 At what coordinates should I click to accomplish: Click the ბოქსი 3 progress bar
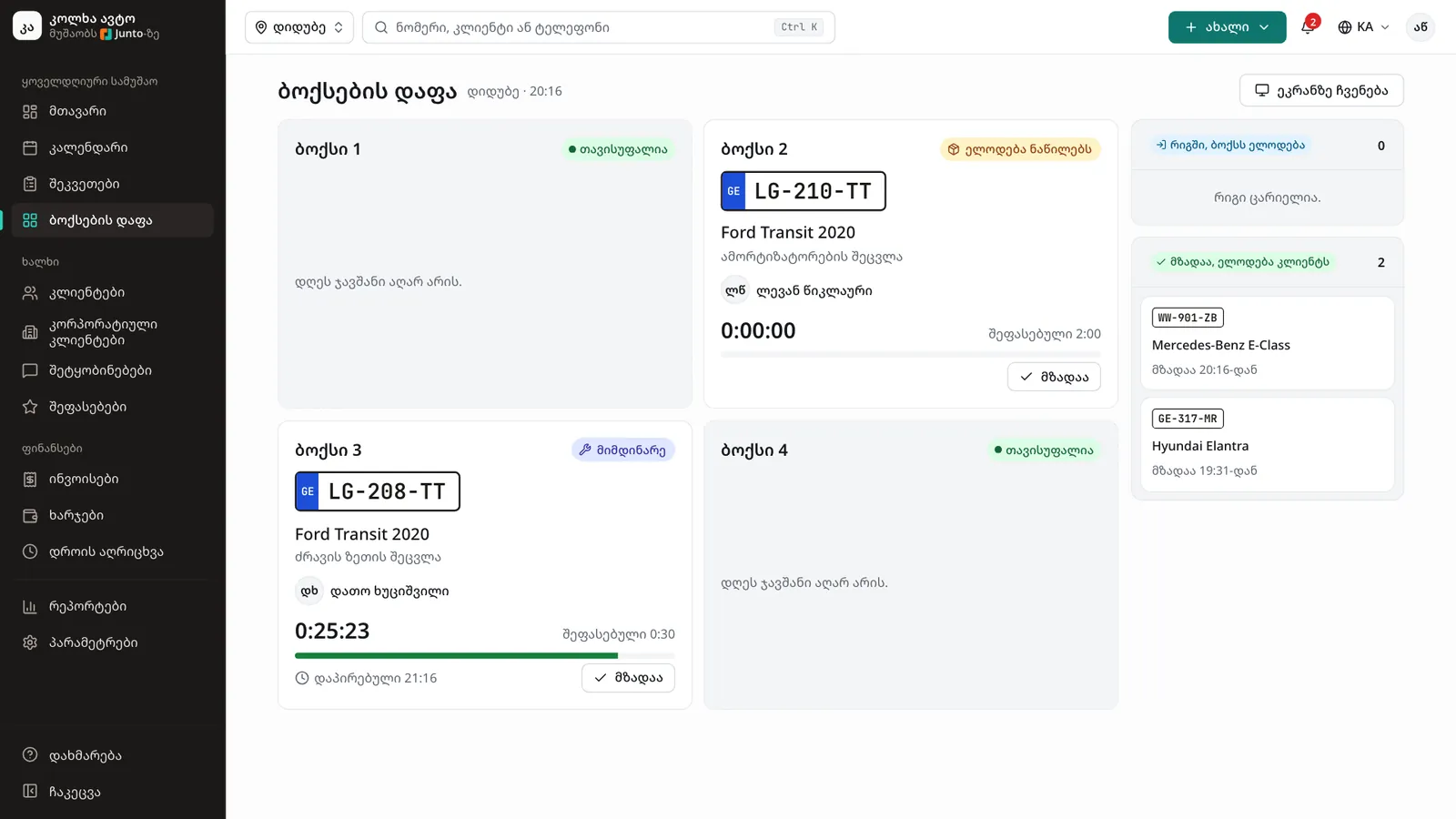click(485, 655)
